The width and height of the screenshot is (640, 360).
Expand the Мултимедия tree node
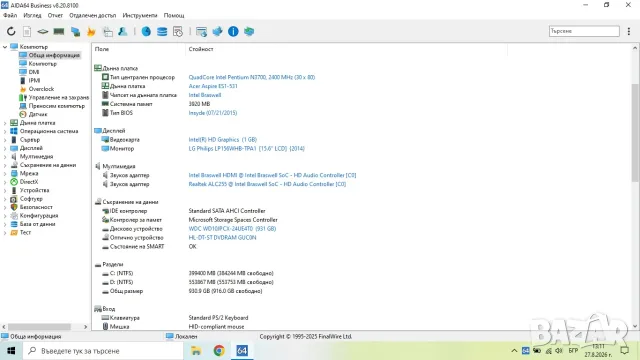(5, 157)
